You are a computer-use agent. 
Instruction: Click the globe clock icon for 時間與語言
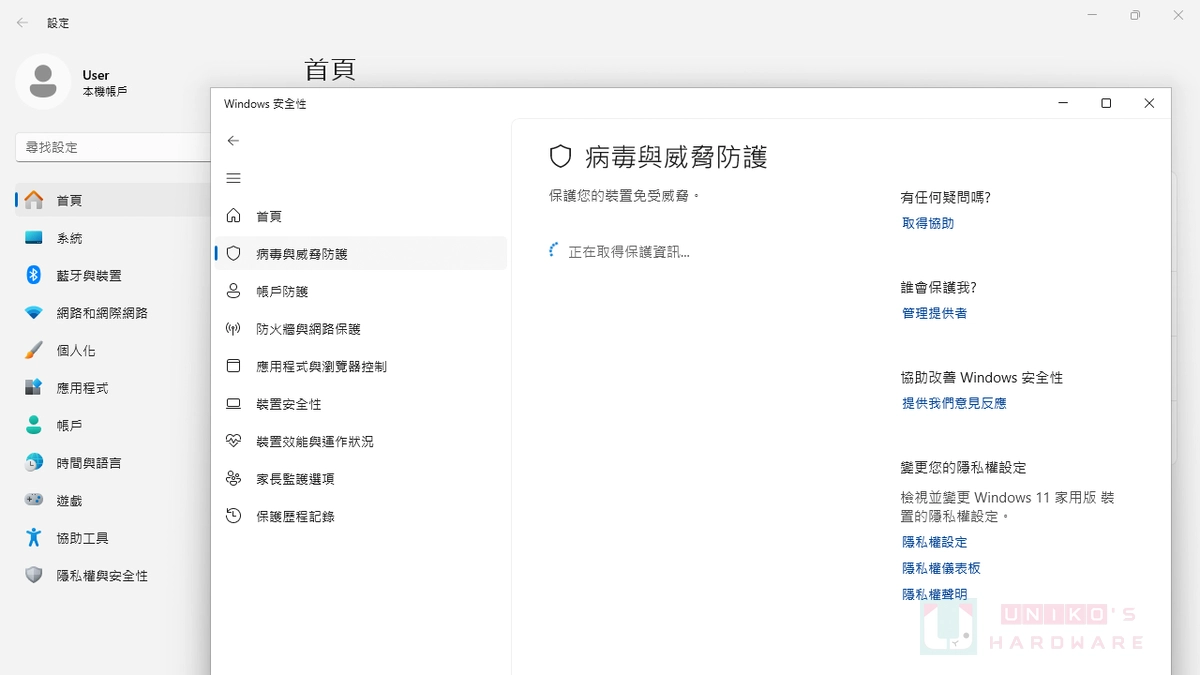click(x=34, y=463)
